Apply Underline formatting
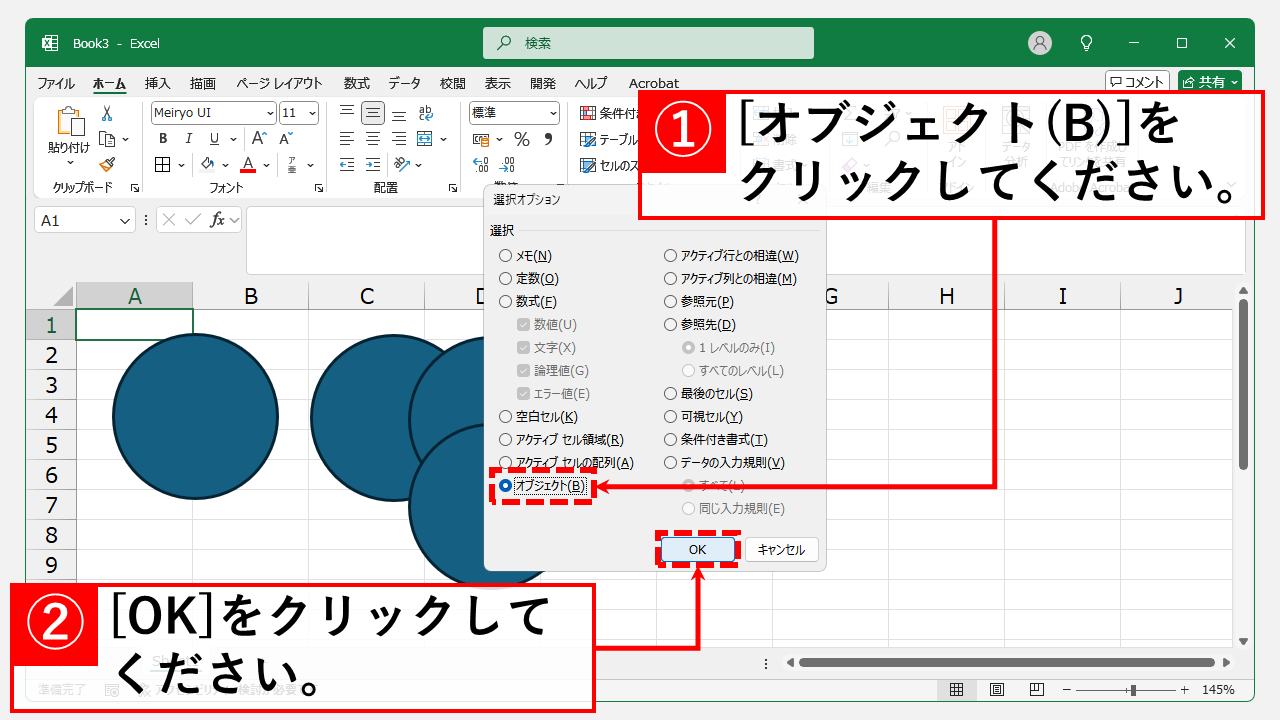Viewport: 1280px width, 720px height. [x=212, y=139]
